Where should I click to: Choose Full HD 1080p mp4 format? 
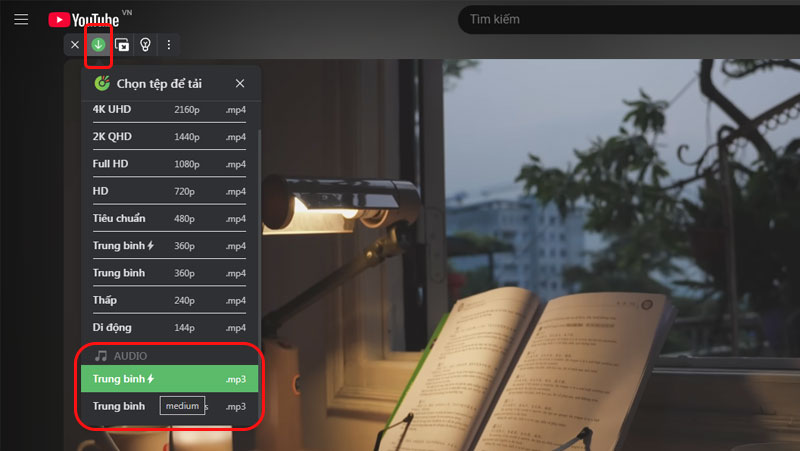(169, 164)
